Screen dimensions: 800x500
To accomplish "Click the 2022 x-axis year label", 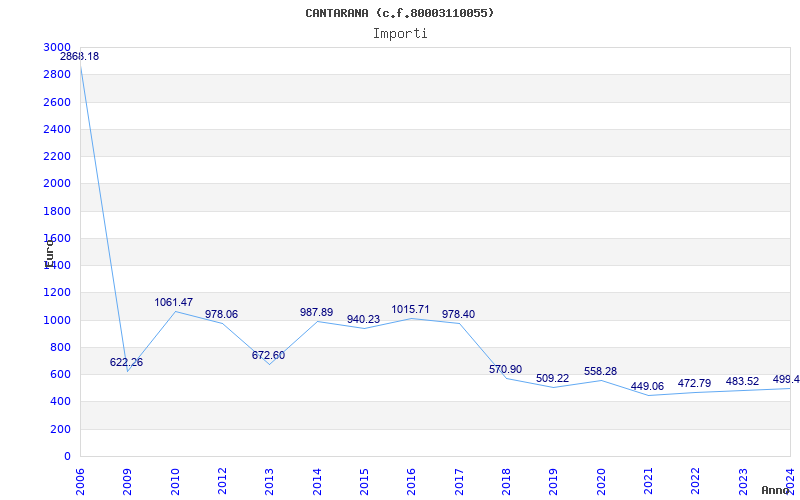I will (696, 481).
